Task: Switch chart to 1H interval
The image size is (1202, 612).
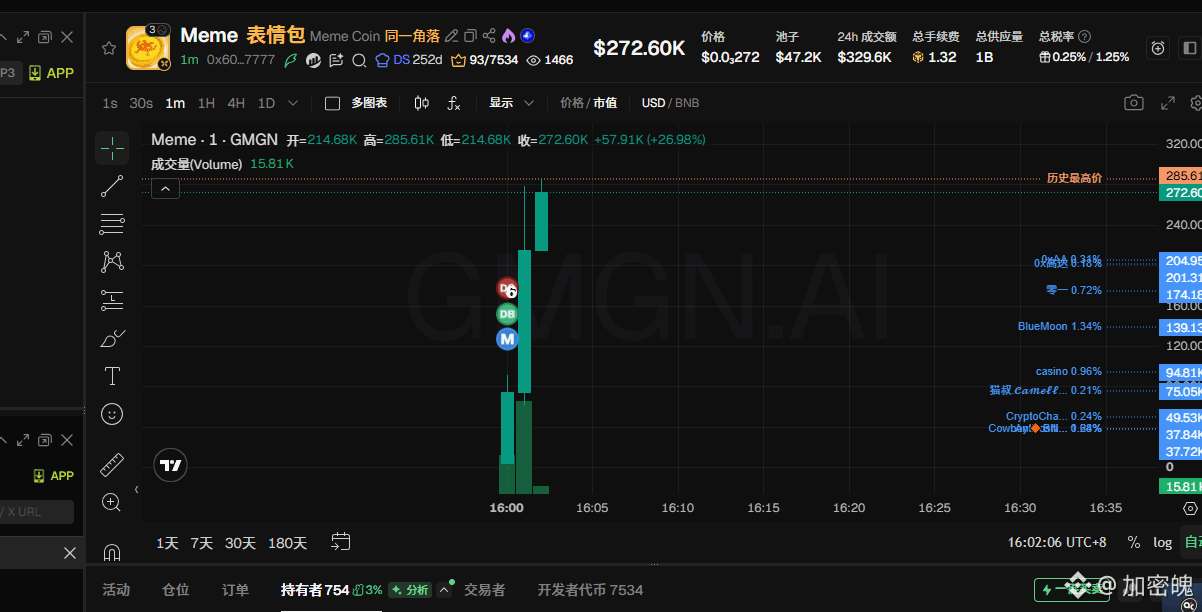Action: pos(206,103)
